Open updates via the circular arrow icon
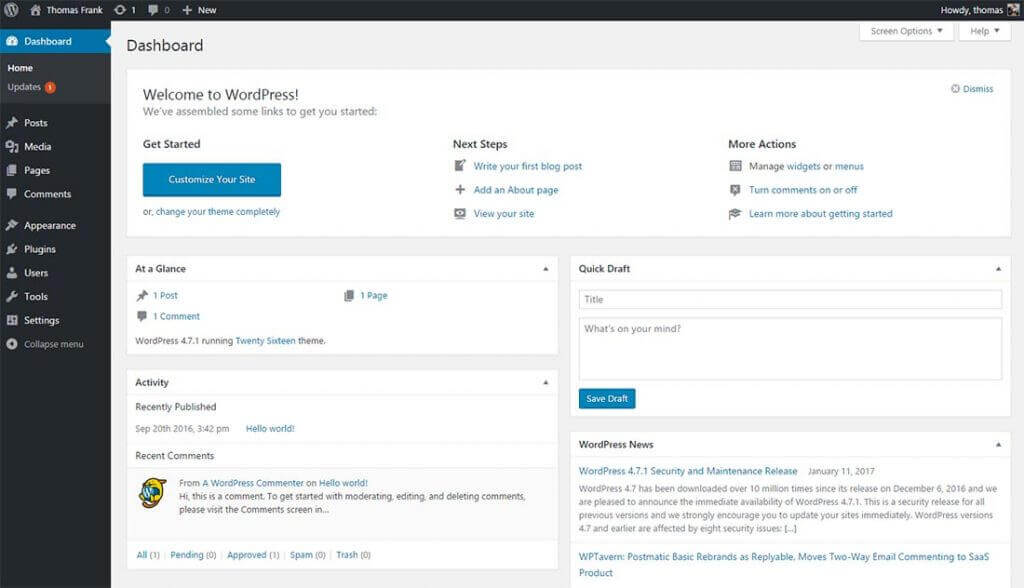Viewport: 1024px width, 588px height. pos(121,10)
